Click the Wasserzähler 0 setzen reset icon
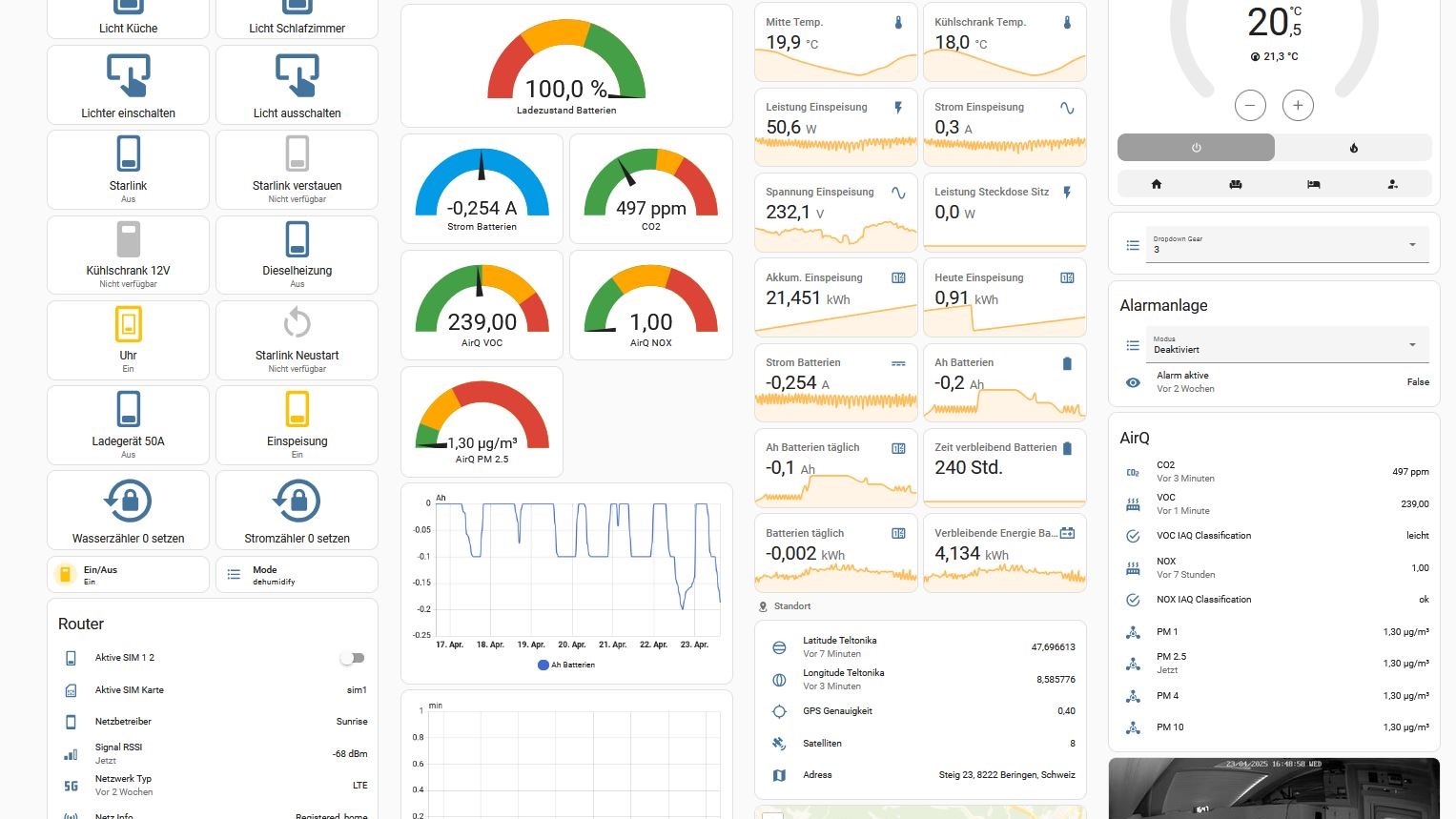The image size is (1456, 819). (x=128, y=501)
